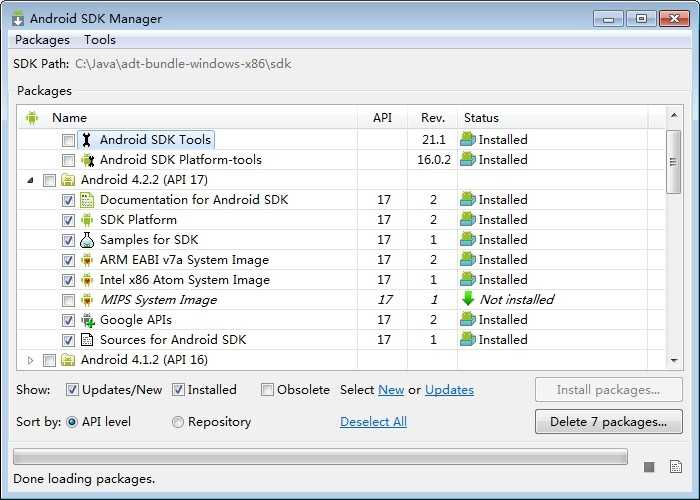Select the API level sort radio button

coord(72,422)
